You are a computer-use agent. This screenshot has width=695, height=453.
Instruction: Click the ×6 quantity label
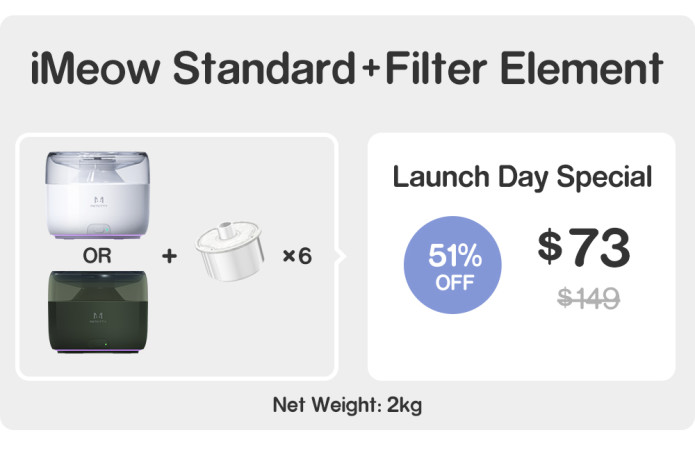coord(297,256)
